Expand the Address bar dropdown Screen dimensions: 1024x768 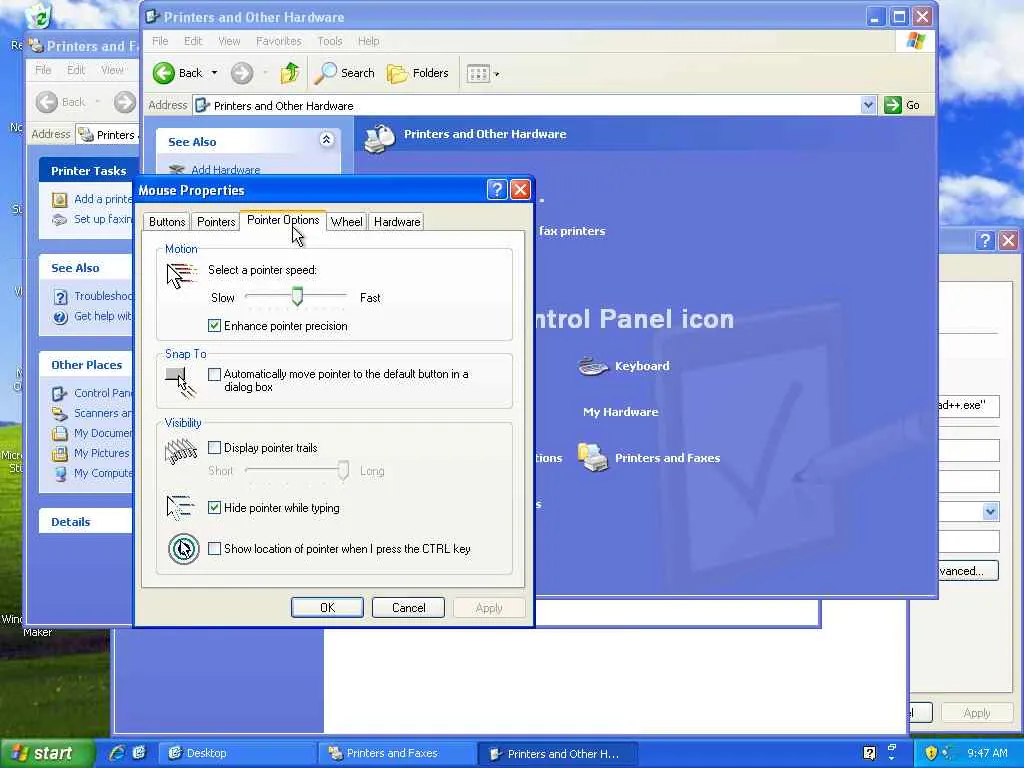pyautogui.click(x=868, y=105)
